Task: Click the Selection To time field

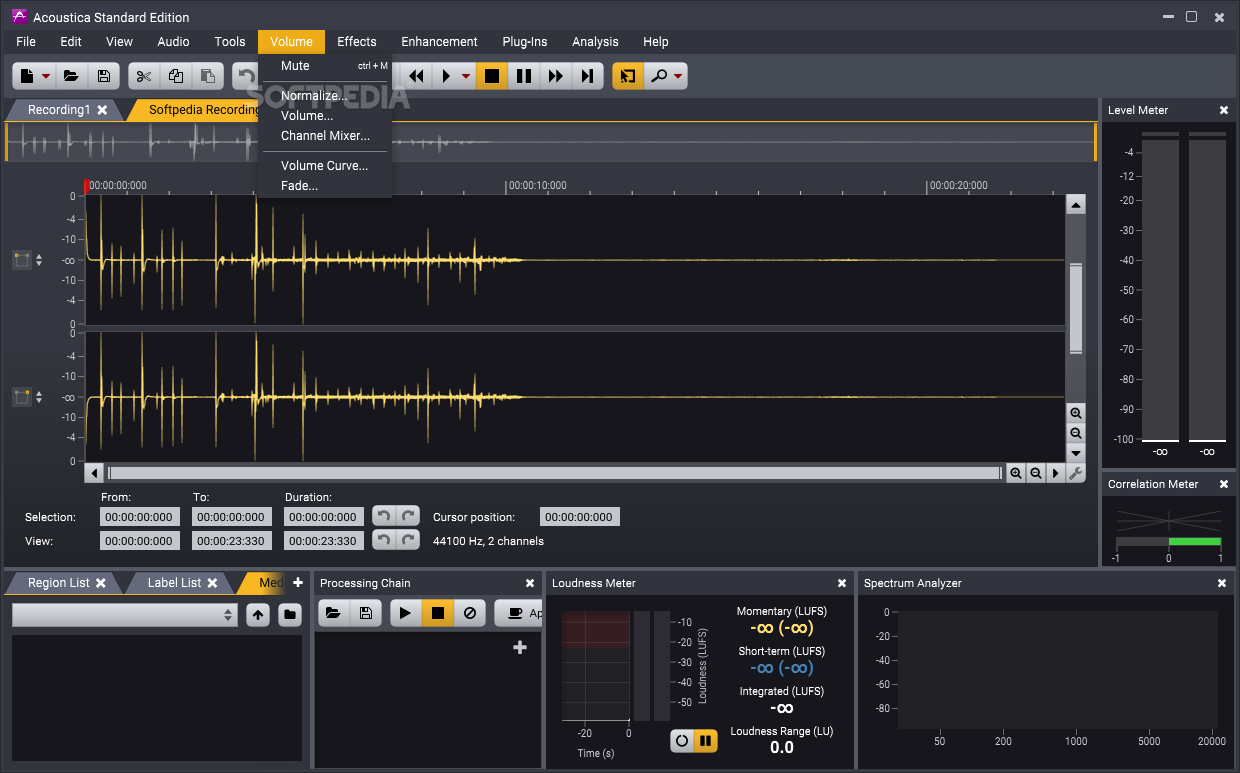Action: [232, 517]
